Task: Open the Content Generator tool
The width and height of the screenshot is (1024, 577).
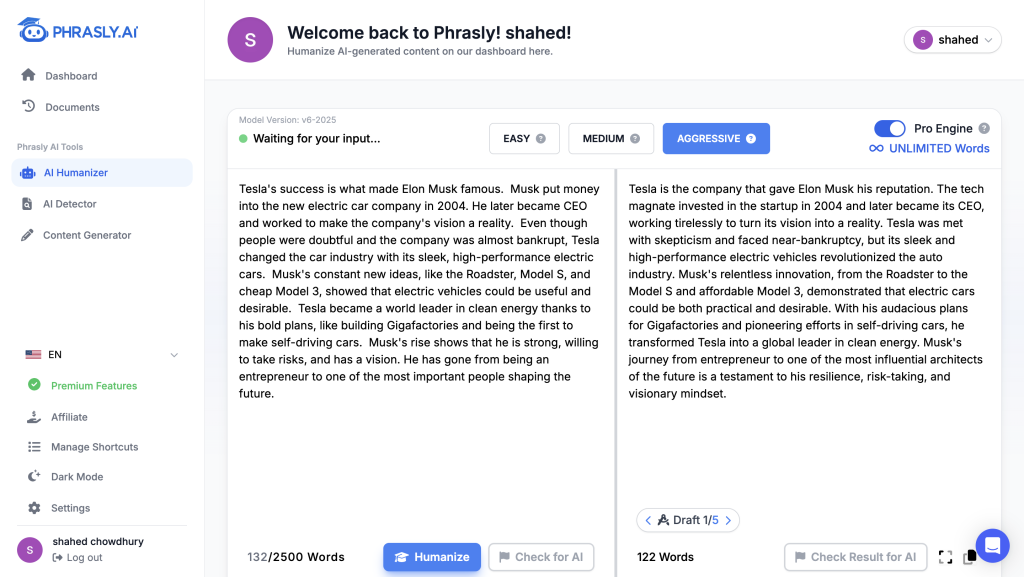Action: click(x=86, y=235)
